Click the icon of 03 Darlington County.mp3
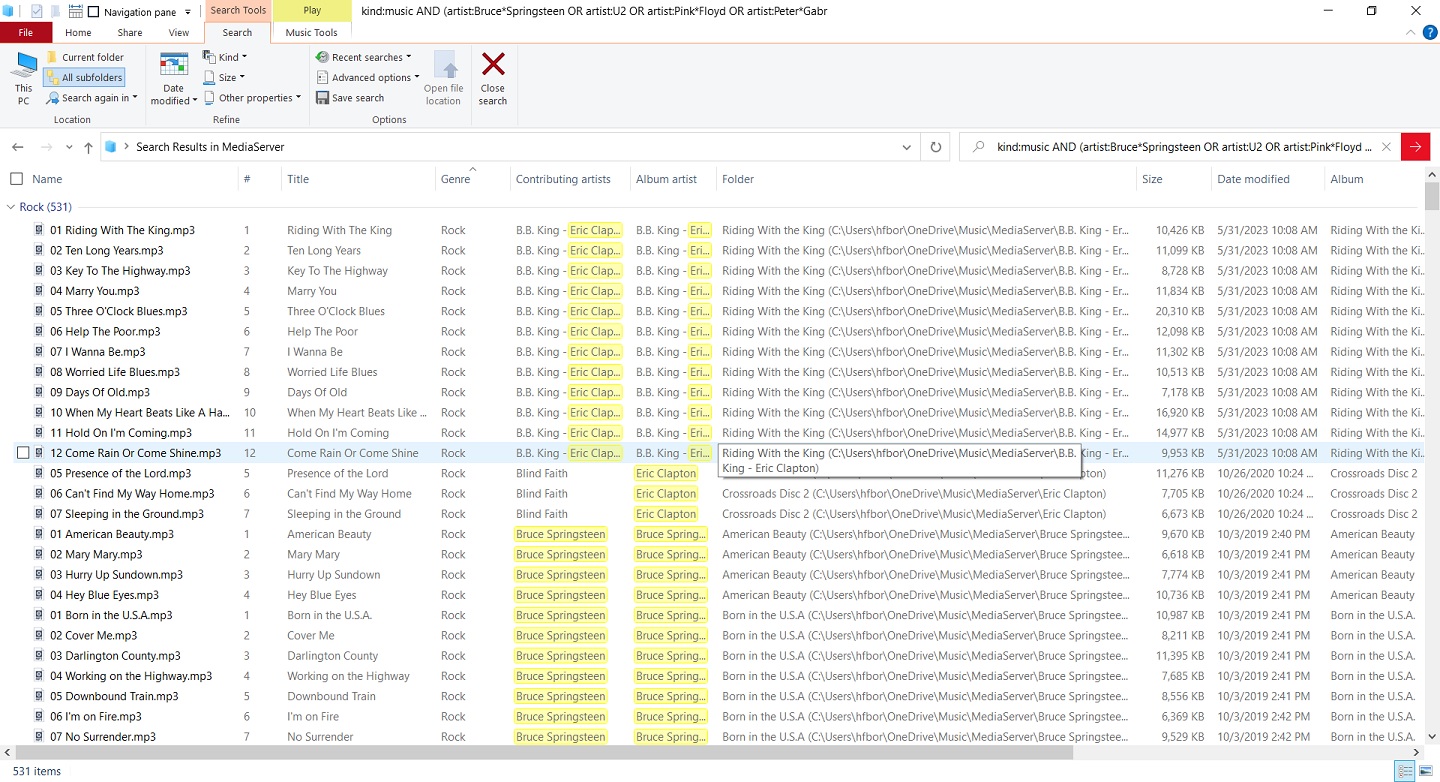Screen dimensions: 1440x782 (x=39, y=656)
